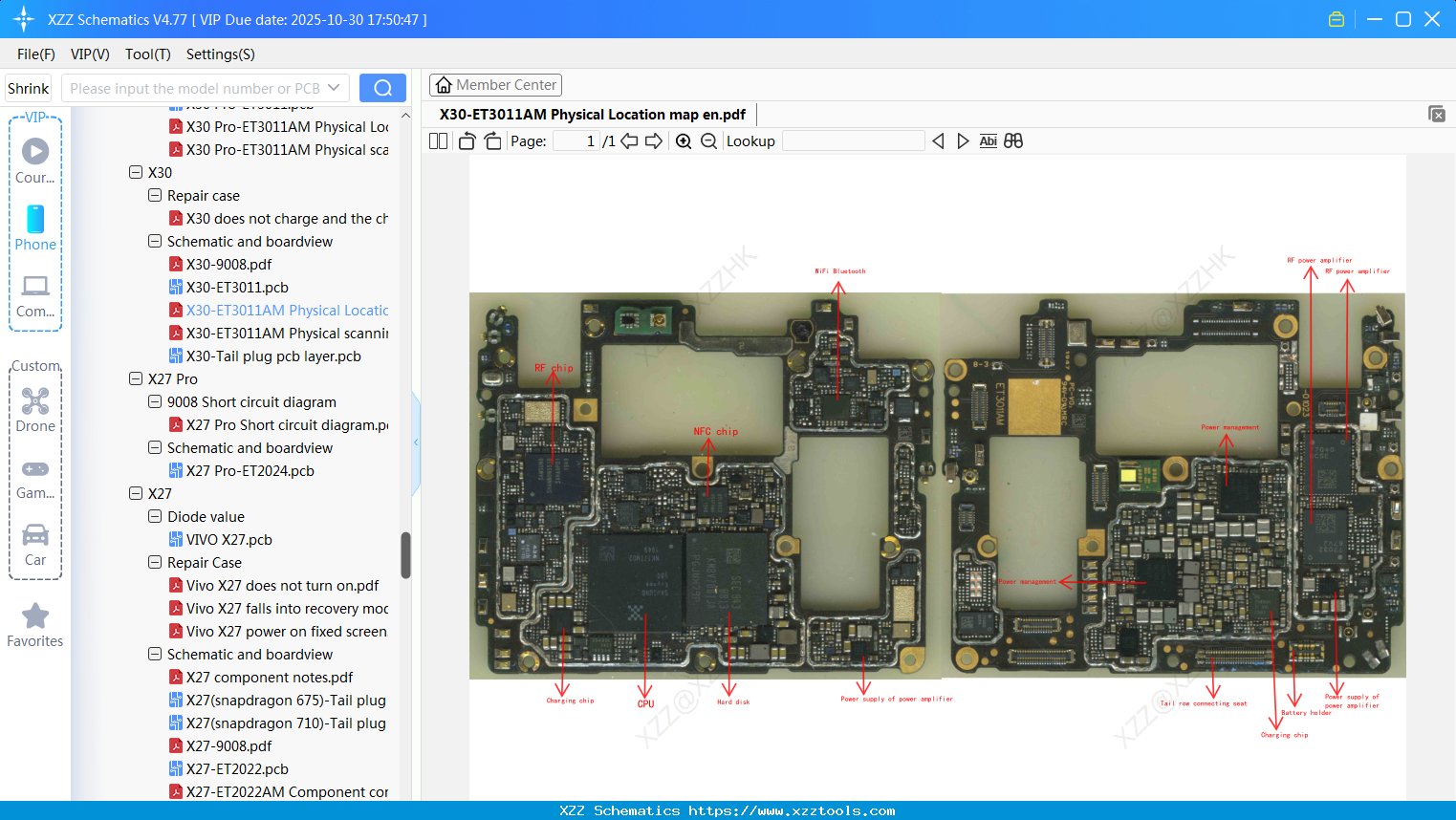Viewport: 1456px width, 820px height.
Task: Open the binoculars search panel
Action: pos(1013,140)
